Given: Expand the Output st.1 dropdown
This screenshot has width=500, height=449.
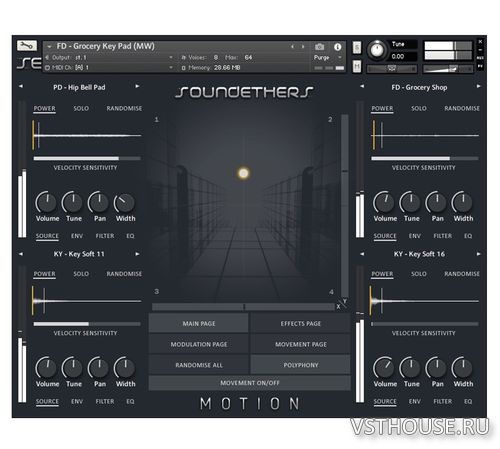Looking at the screenshot, I should click(x=171, y=58).
